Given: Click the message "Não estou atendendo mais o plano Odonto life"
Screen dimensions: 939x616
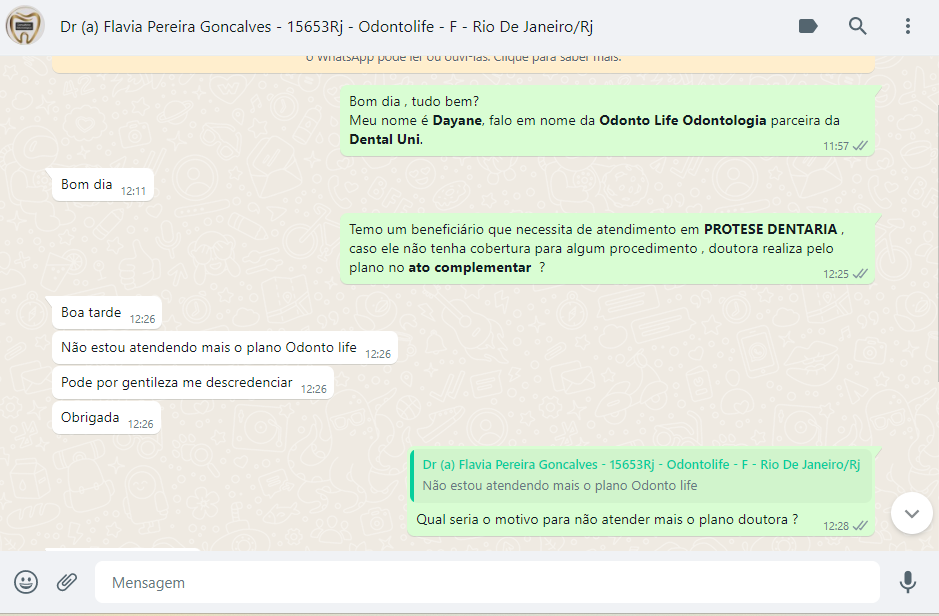Looking at the screenshot, I should click(225, 347).
